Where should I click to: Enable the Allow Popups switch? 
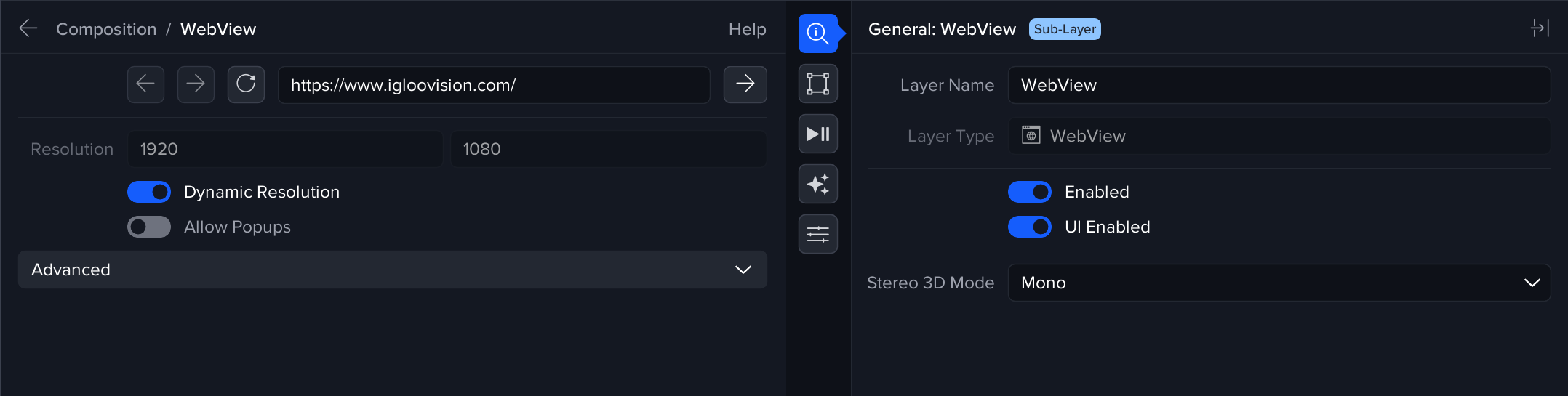[x=149, y=227]
